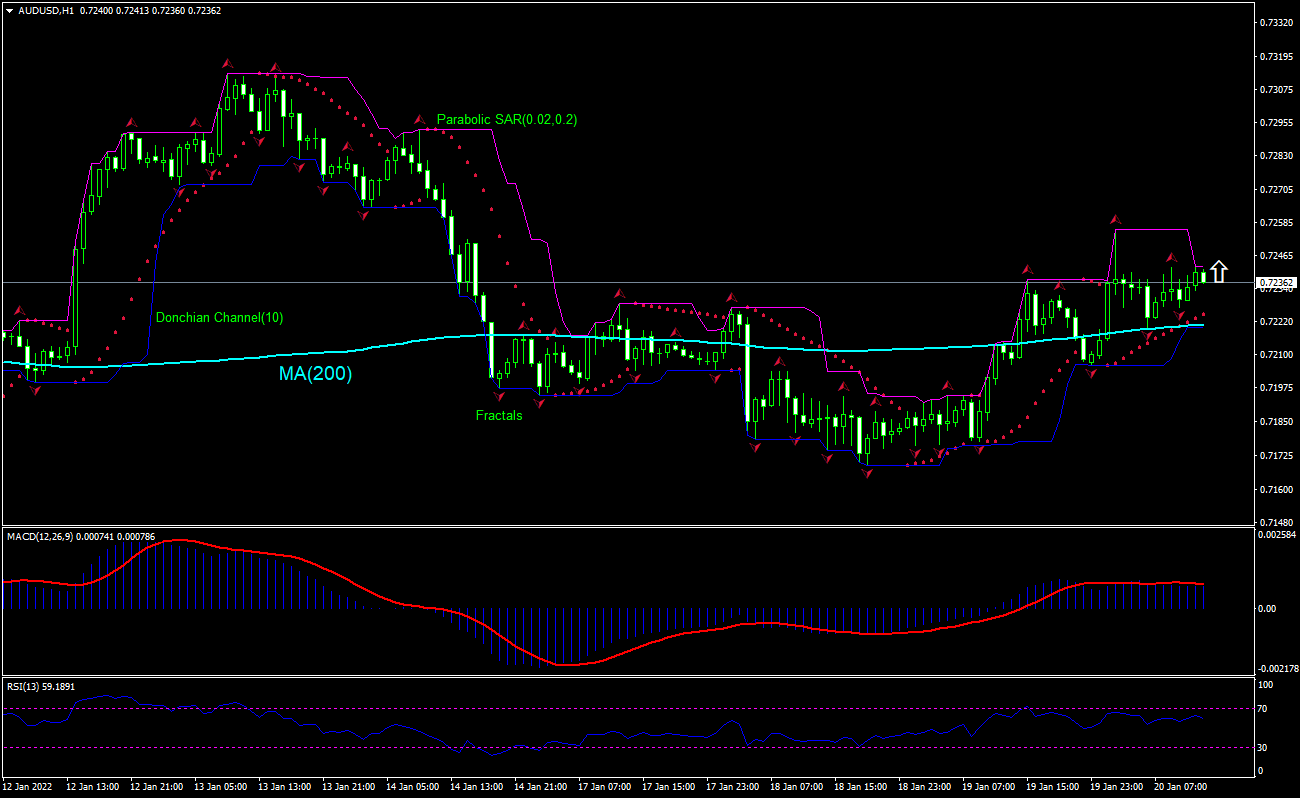Image resolution: width=1300 pixels, height=798 pixels.
Task: Click the MA(200) cyan text label
Action: (x=315, y=374)
